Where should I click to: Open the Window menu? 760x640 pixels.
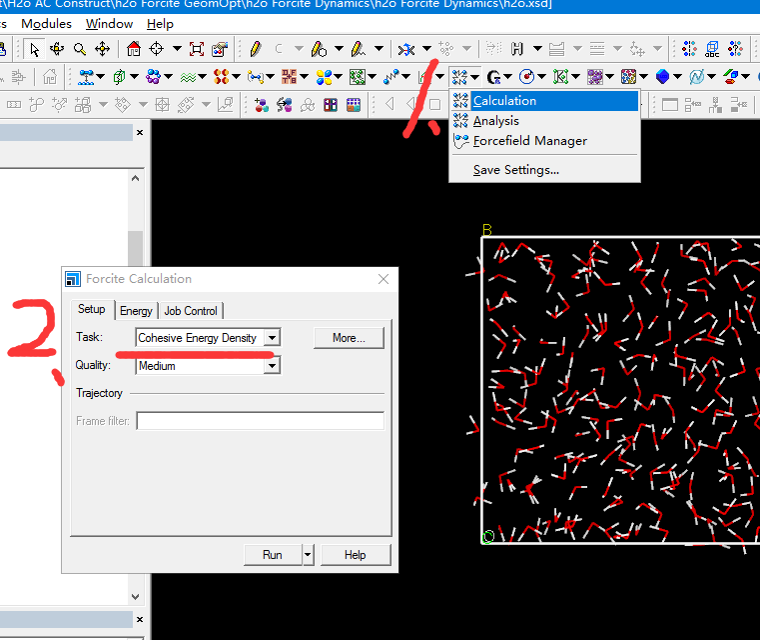(109, 24)
